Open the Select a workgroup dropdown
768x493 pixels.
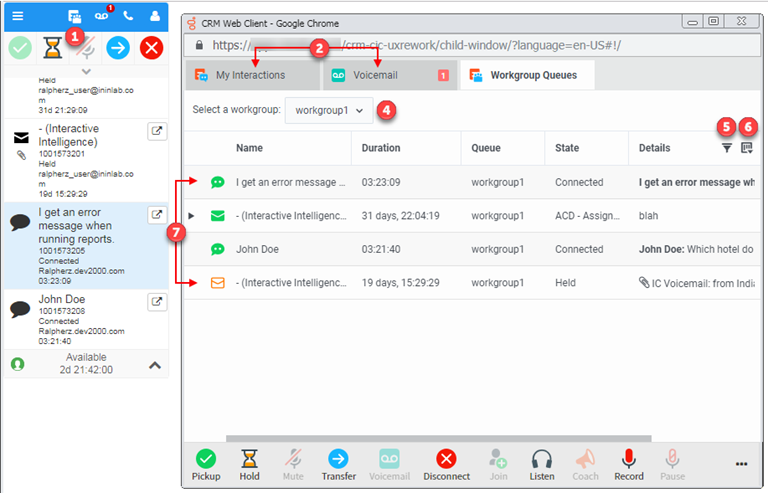[x=329, y=110]
